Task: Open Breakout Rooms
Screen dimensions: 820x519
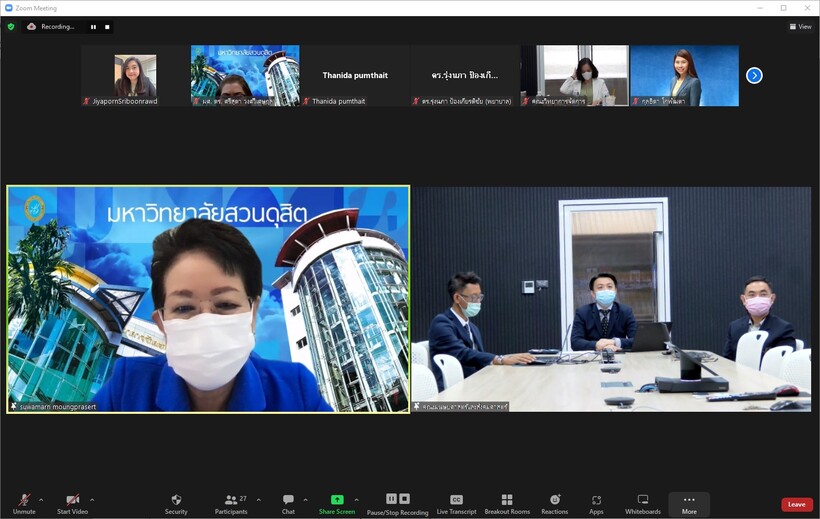Action: [x=507, y=504]
